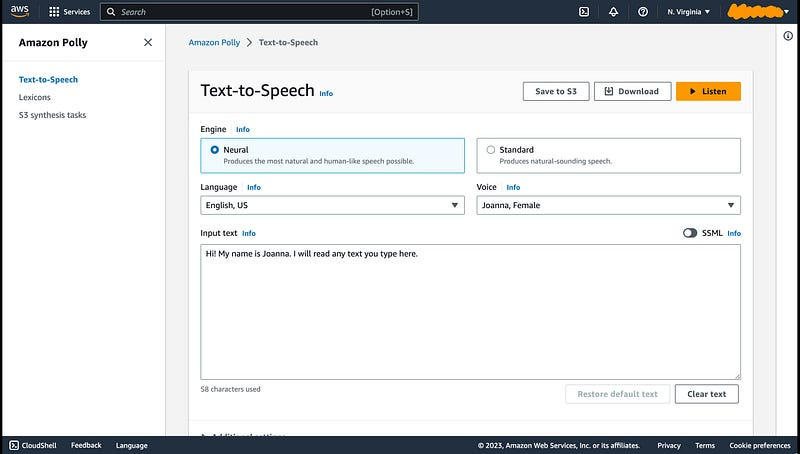800x454 pixels.
Task: Click Info link next to SSML
Action: (734, 233)
